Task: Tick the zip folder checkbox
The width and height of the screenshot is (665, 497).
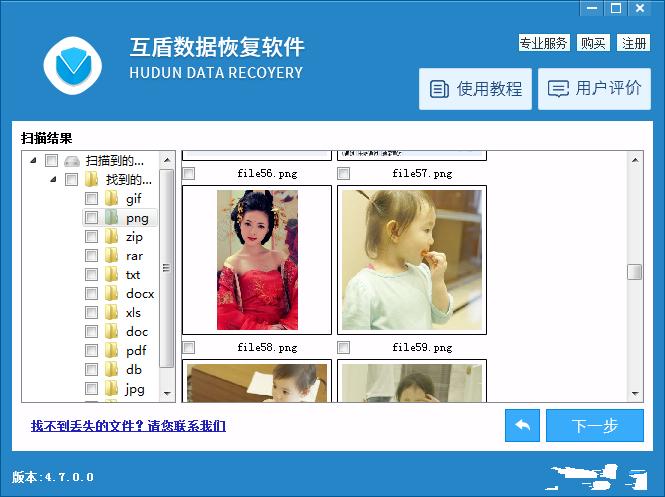Action: click(91, 236)
